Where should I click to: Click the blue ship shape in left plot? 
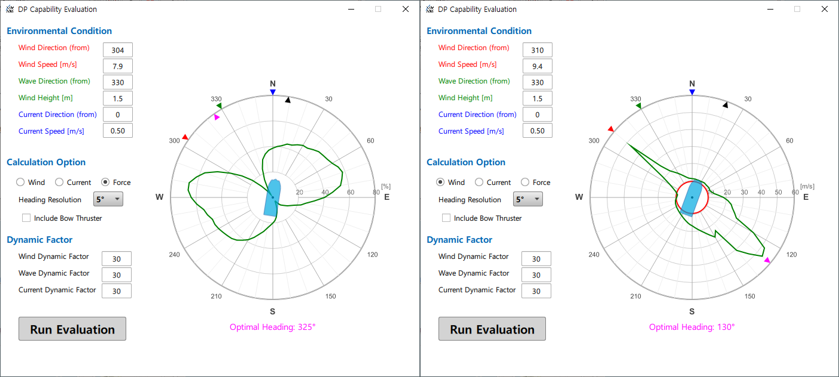click(x=272, y=197)
